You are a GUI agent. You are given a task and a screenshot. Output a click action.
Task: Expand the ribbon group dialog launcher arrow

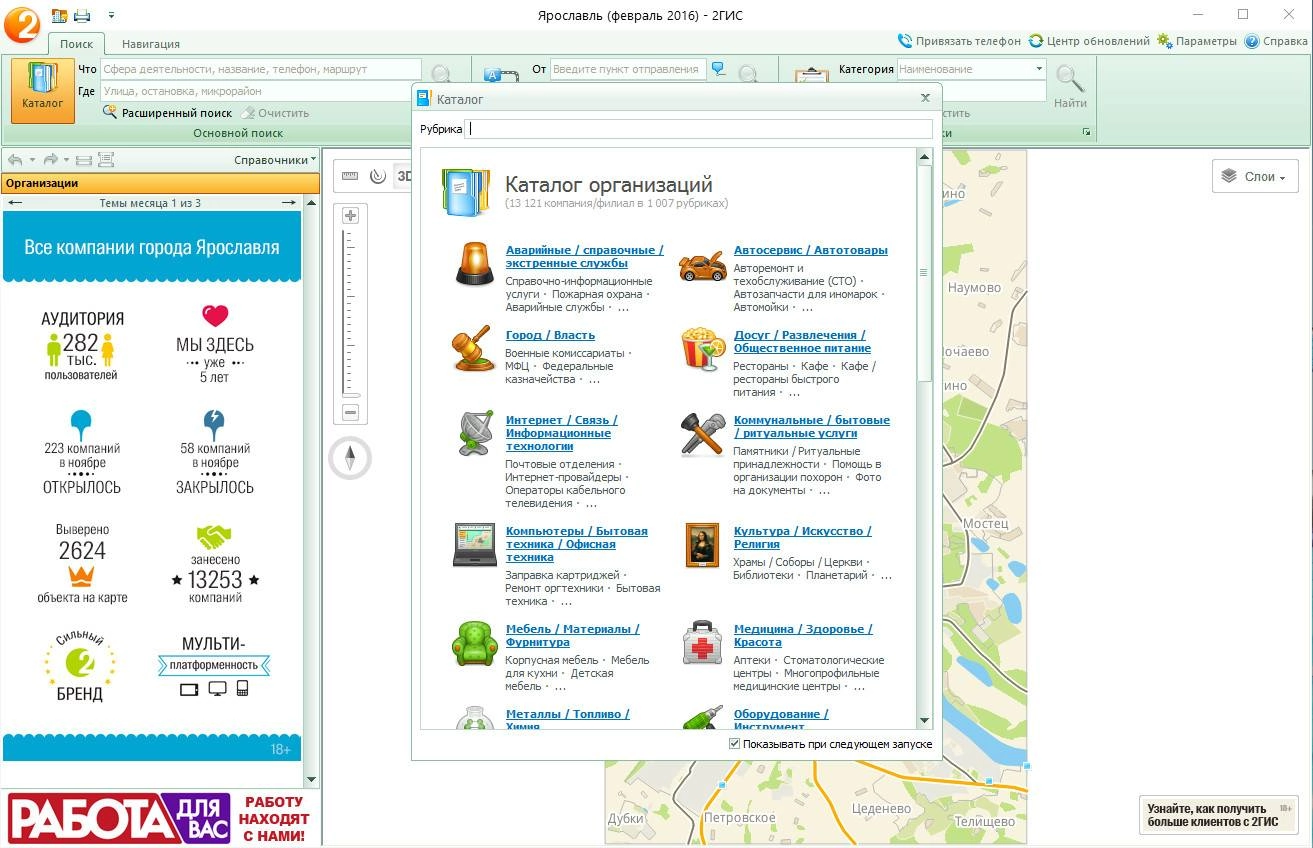click(x=1087, y=132)
